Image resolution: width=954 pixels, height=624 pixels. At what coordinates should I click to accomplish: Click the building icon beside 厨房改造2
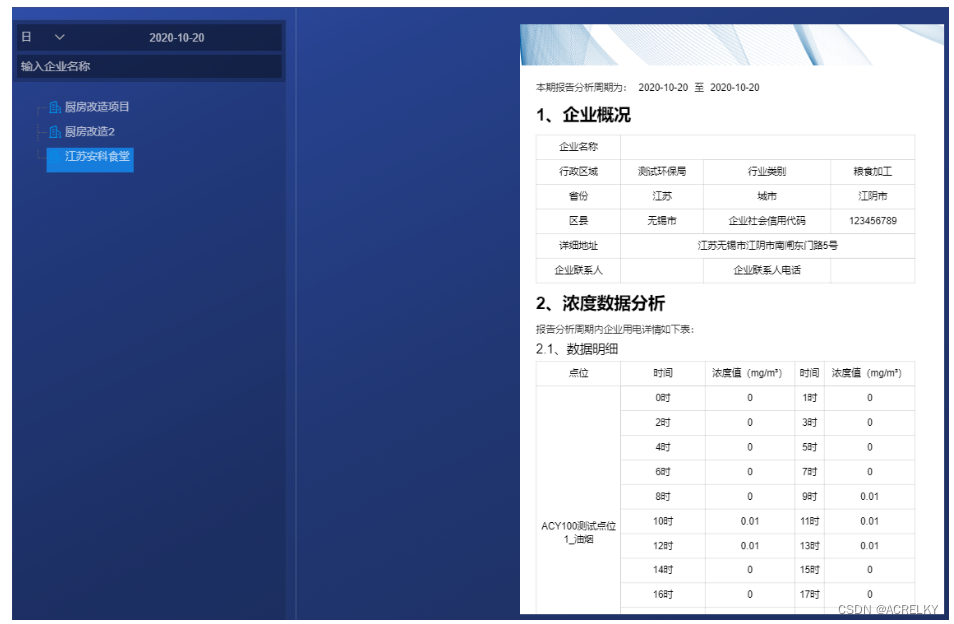55,132
